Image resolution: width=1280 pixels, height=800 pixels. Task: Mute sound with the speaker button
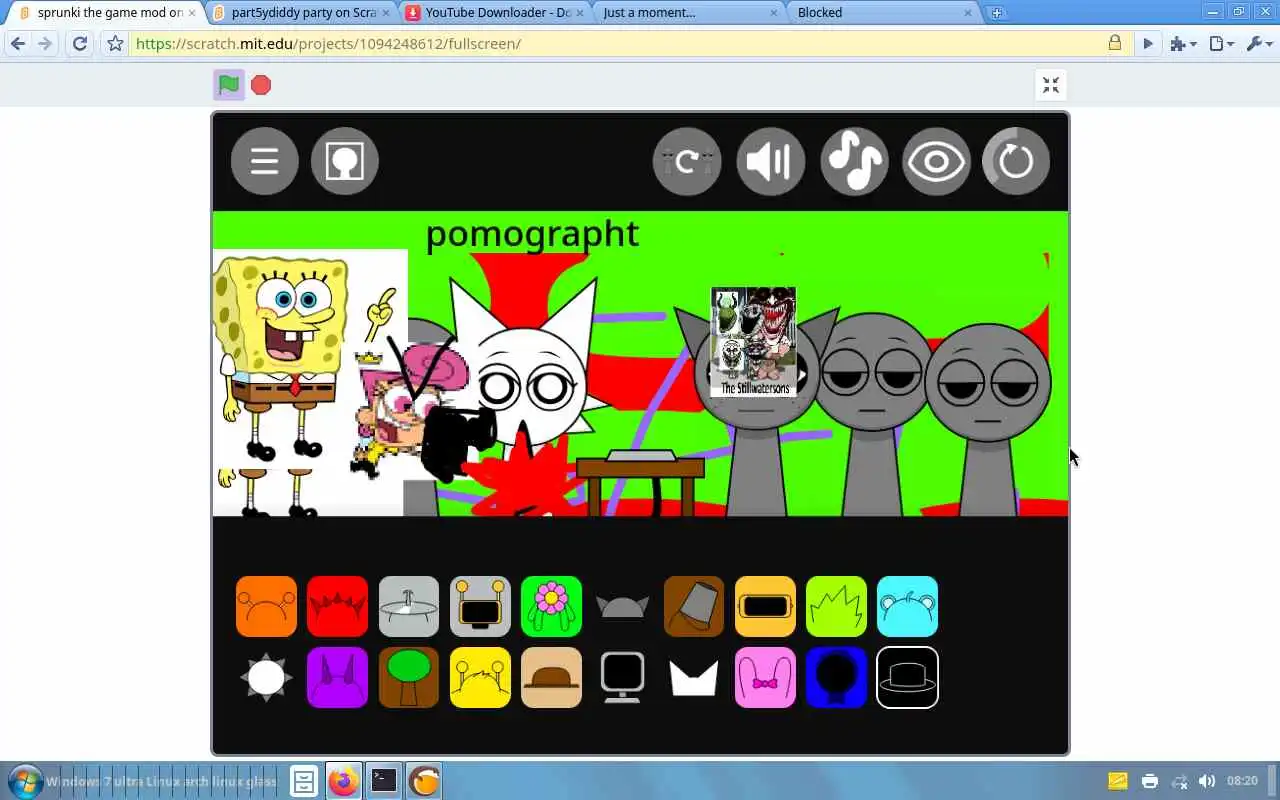point(770,161)
